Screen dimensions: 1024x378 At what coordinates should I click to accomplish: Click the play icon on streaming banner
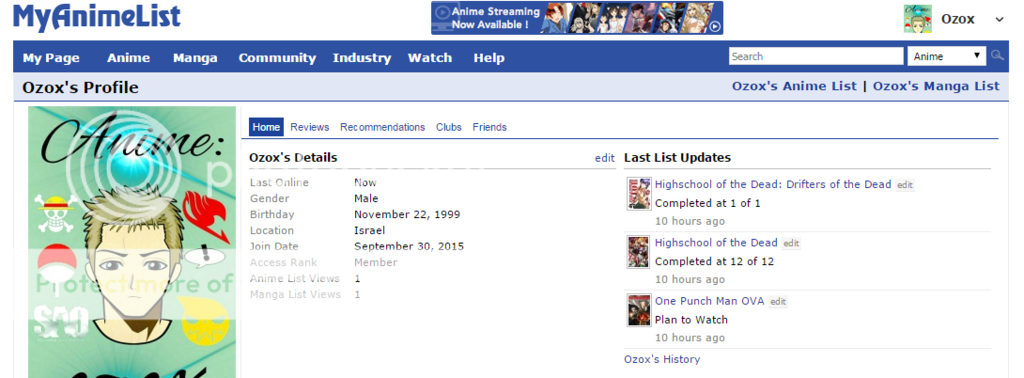715,27
